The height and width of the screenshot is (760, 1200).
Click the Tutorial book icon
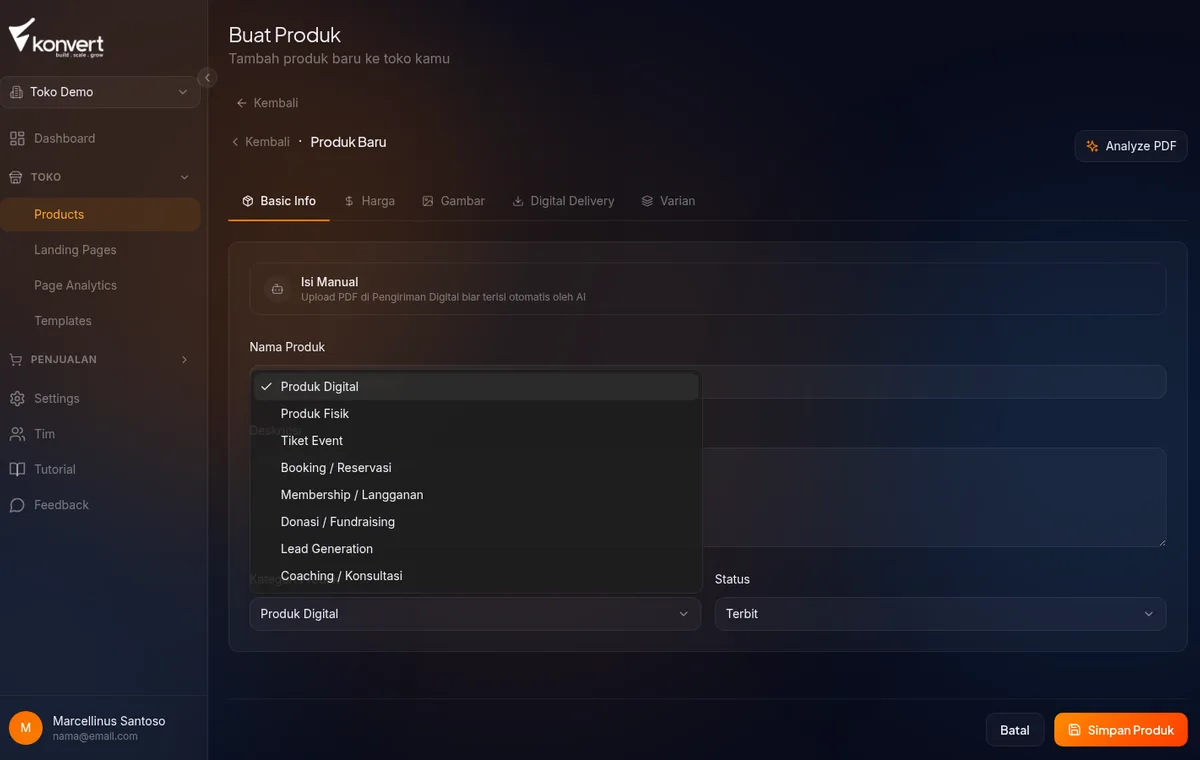click(x=17, y=469)
